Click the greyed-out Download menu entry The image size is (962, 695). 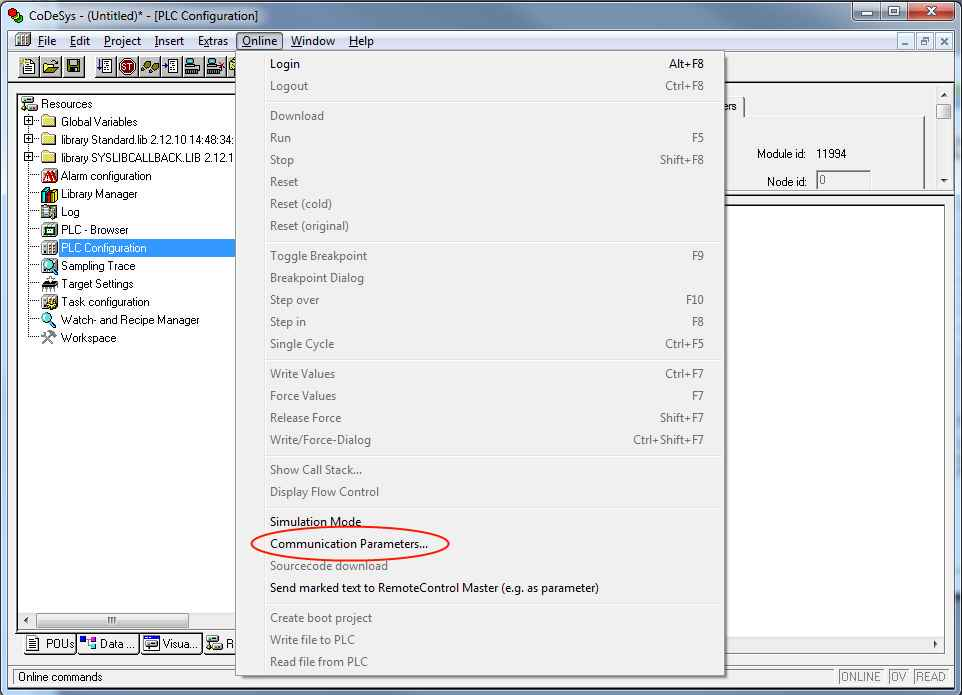[480, 115]
